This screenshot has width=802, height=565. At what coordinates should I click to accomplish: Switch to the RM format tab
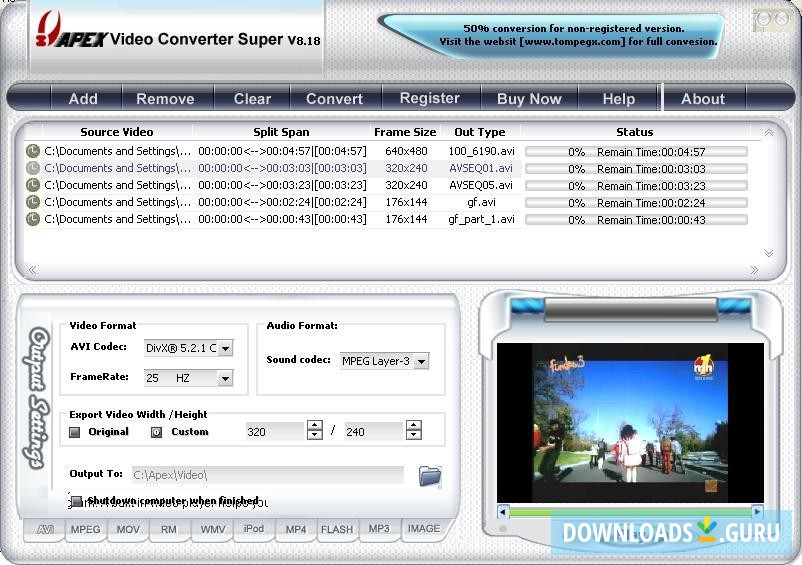coord(169,530)
